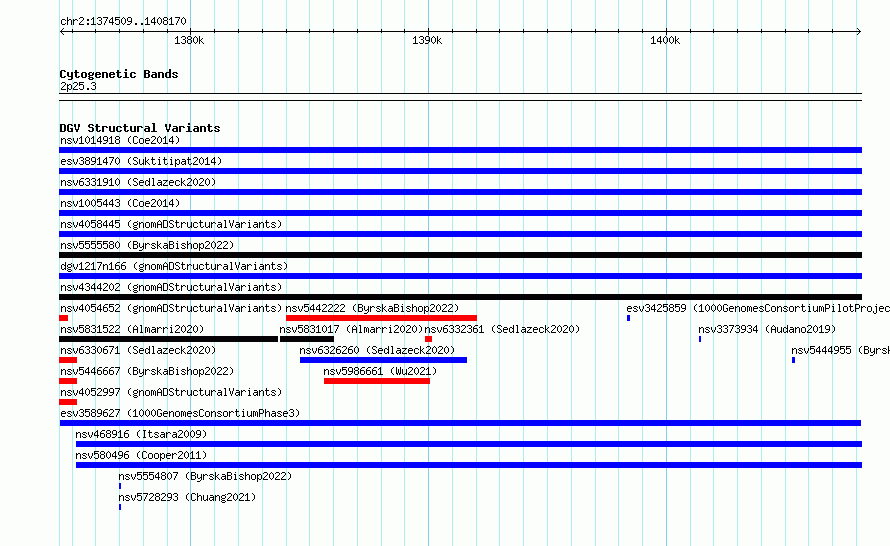Open variant nsv5831017 (Almarri2020)
The height and width of the screenshot is (546, 890).
351,329
